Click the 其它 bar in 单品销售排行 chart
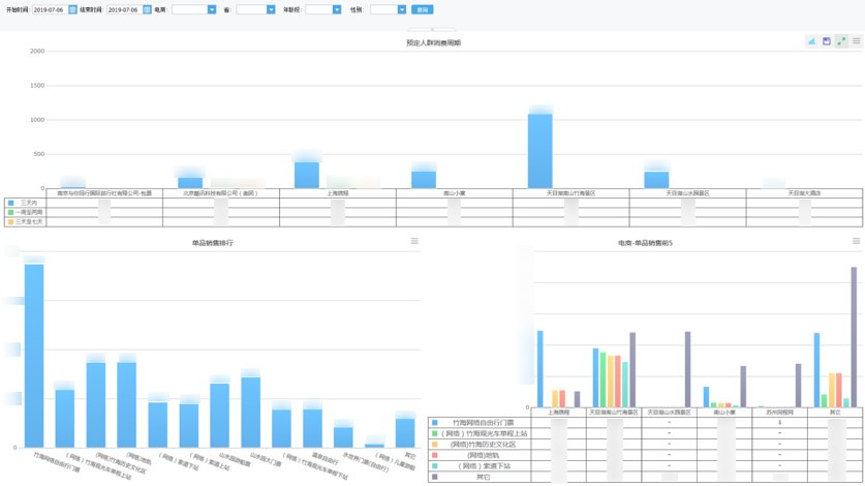 click(405, 433)
